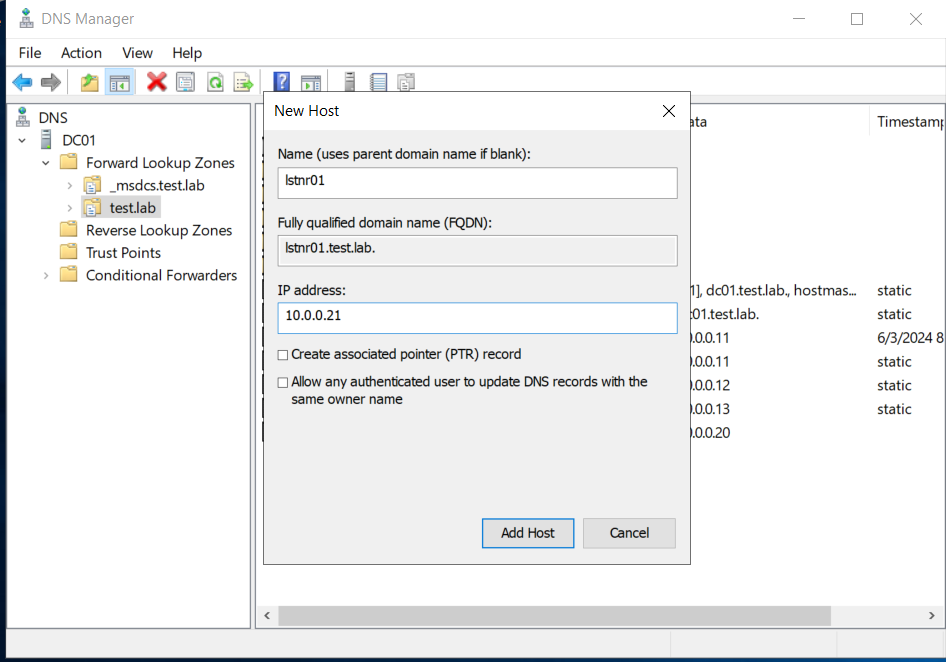The height and width of the screenshot is (662, 946).
Task: Enable Create associated pointer (PTR) record
Action: tap(282, 355)
